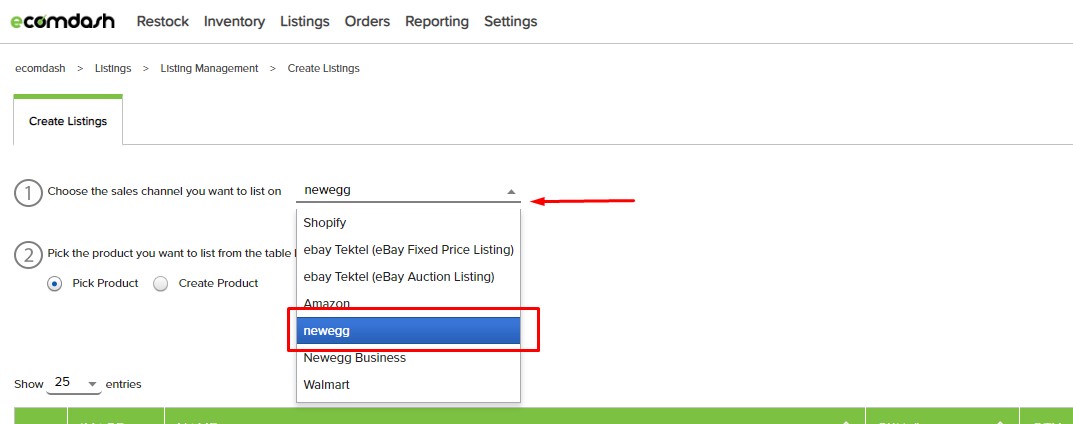Viewport: 1073px width, 424px height.
Task: Select the Create Product radio button
Action: [161, 283]
